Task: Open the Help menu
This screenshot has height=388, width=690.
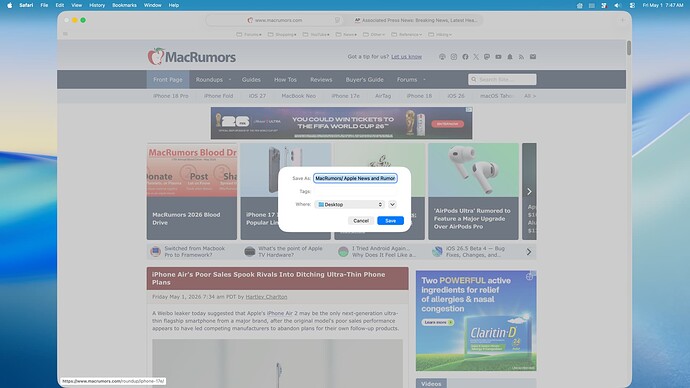Action: point(174,5)
